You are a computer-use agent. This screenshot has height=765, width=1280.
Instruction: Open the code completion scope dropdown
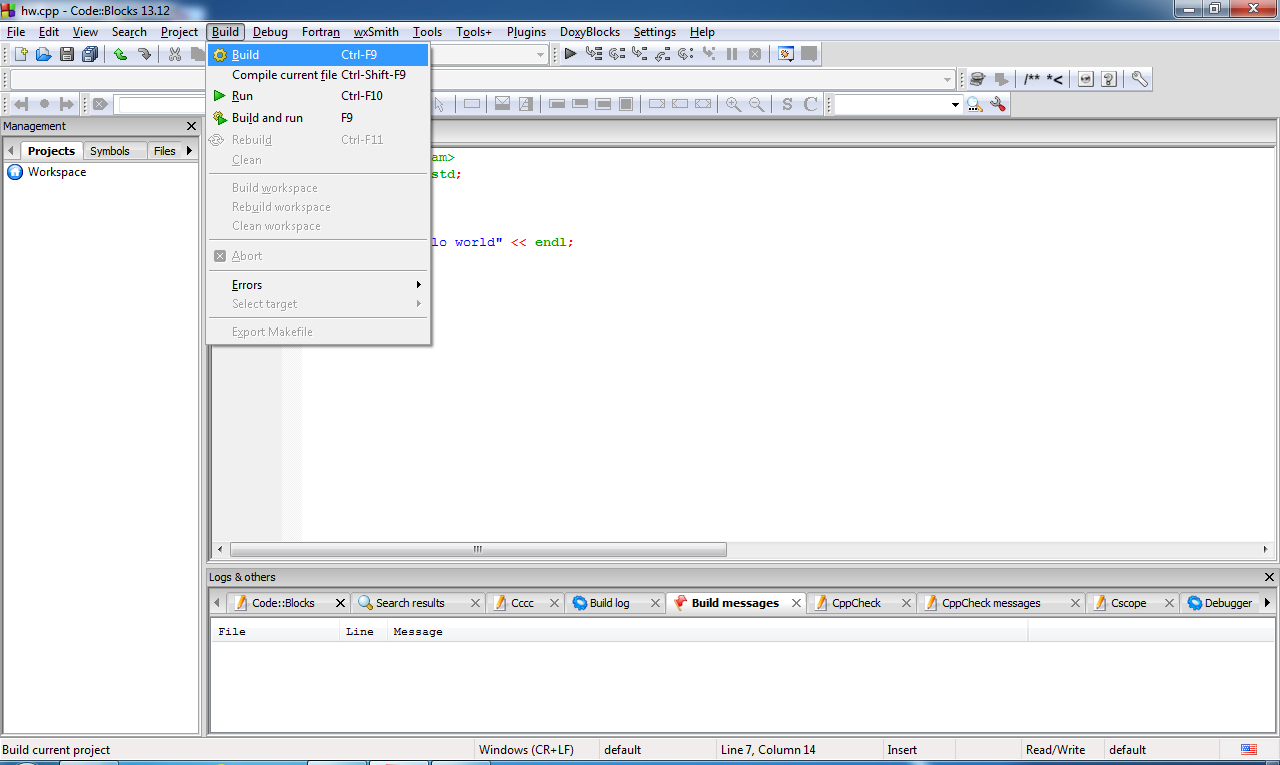(x=948, y=79)
